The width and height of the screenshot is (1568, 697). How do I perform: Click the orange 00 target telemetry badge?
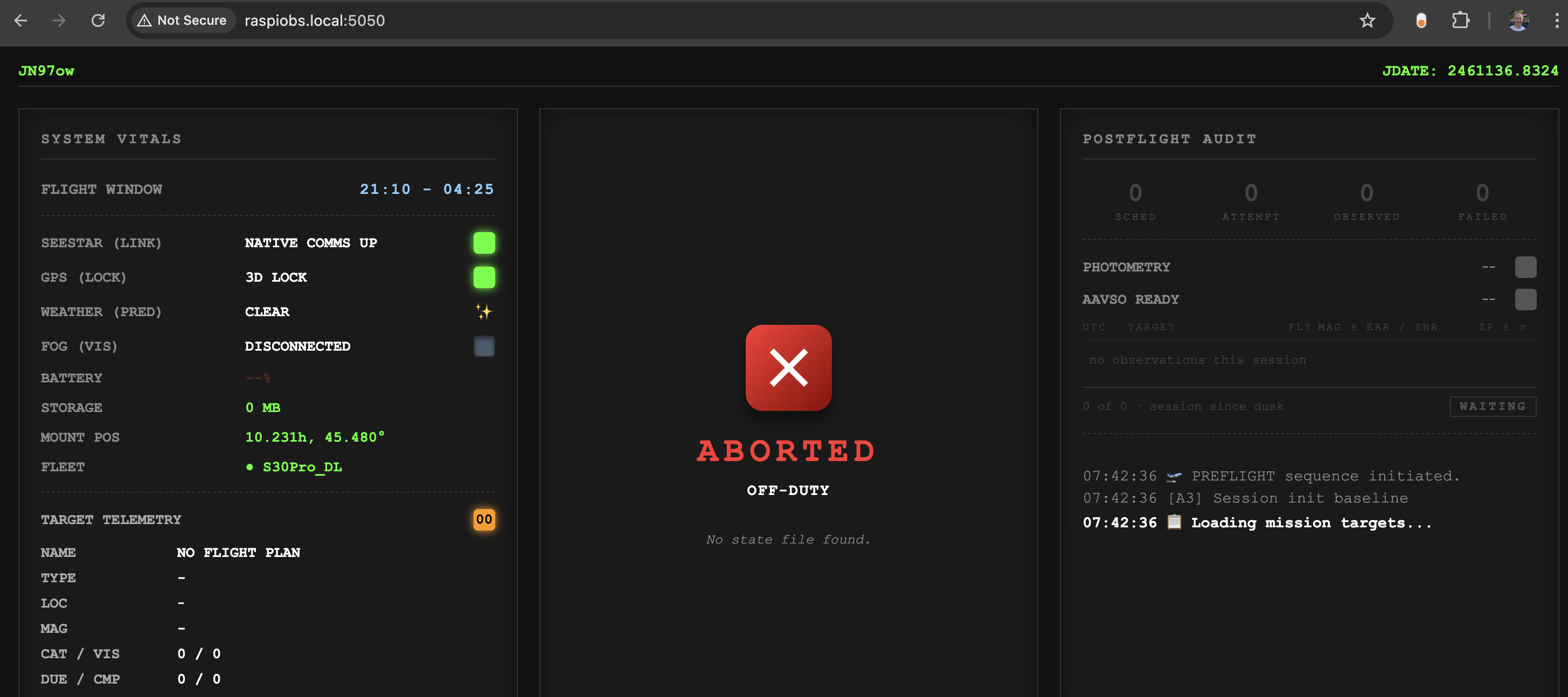point(484,519)
